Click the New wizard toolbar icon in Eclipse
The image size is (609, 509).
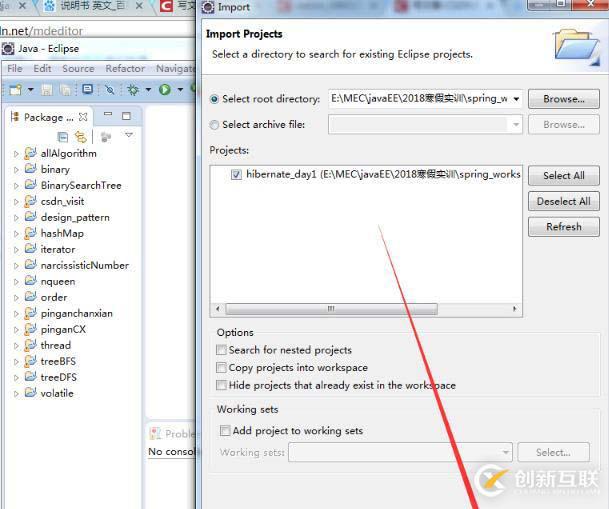pyautogui.click(x=15, y=90)
